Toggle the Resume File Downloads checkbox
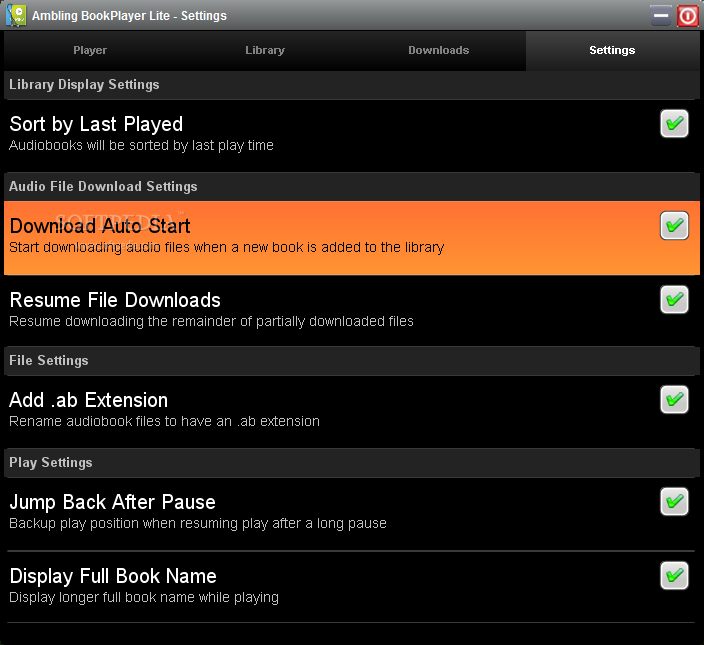This screenshot has height=645, width=704. coord(674,299)
